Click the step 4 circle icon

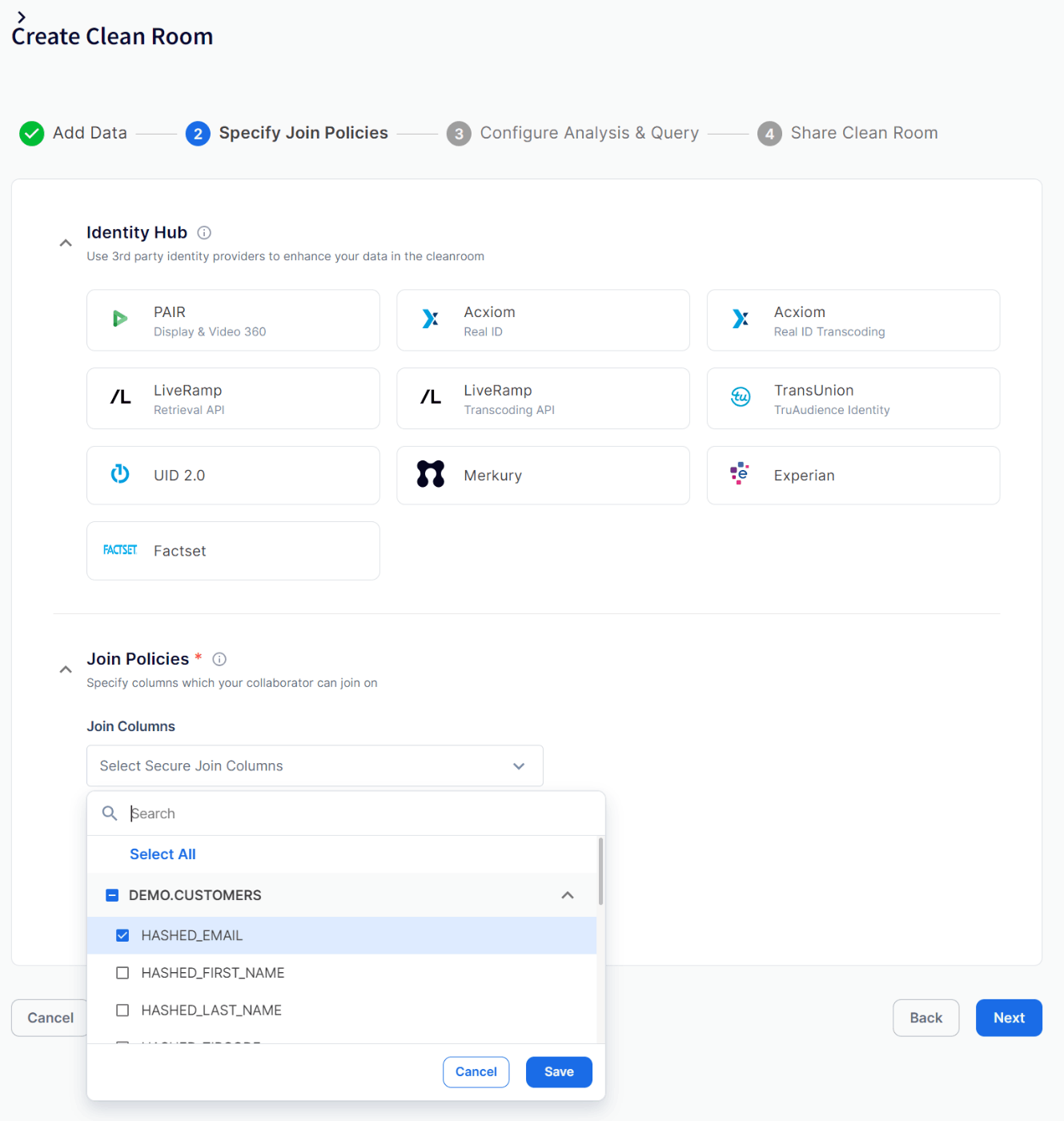(769, 134)
